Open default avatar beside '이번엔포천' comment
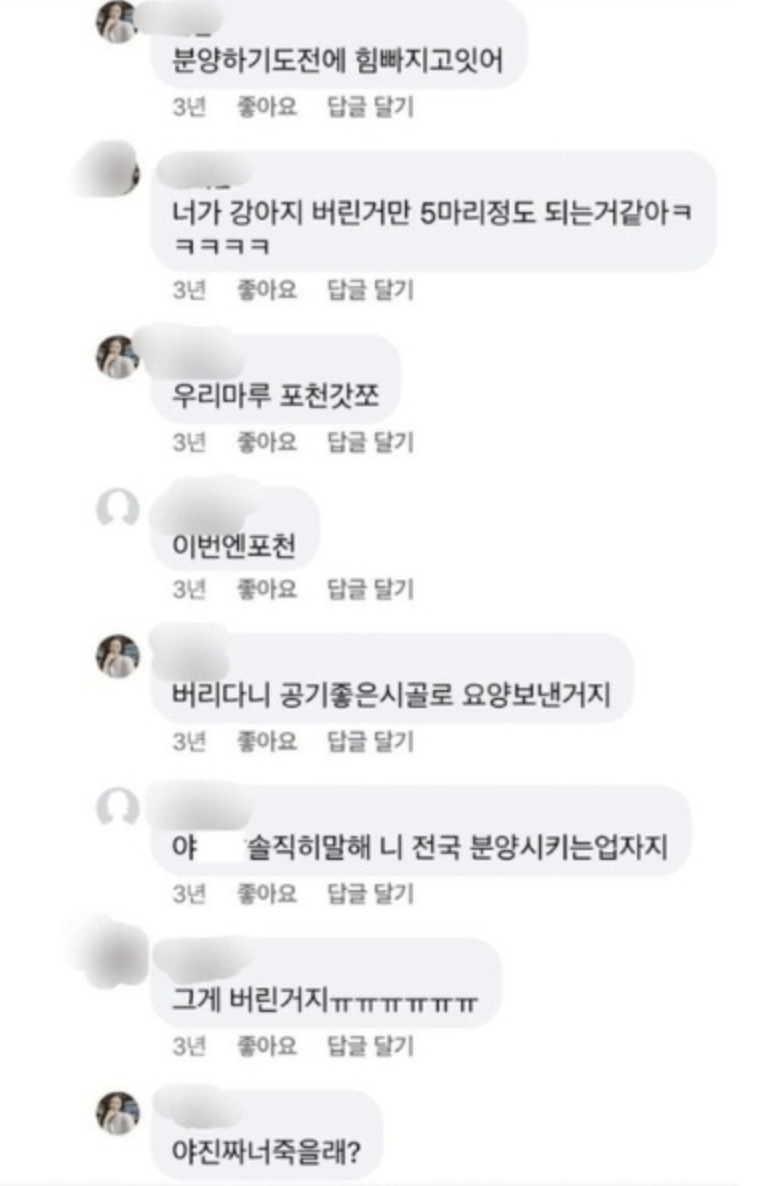 coord(117,508)
